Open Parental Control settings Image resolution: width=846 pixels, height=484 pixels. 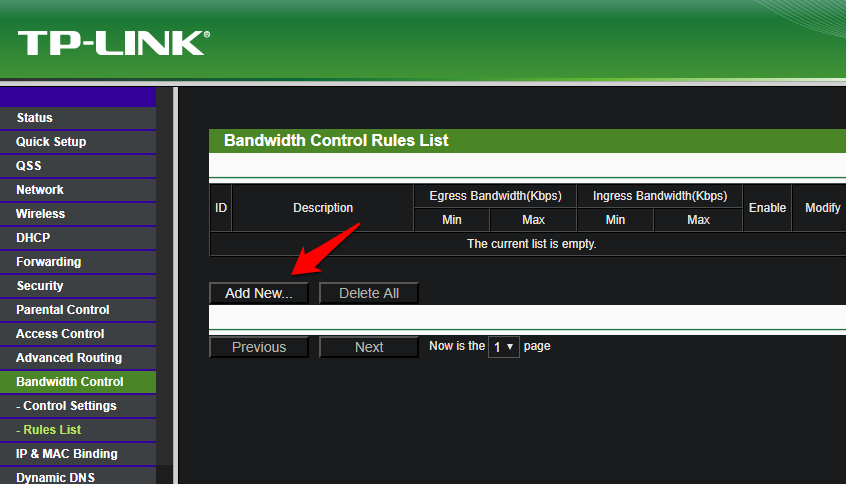(78, 310)
